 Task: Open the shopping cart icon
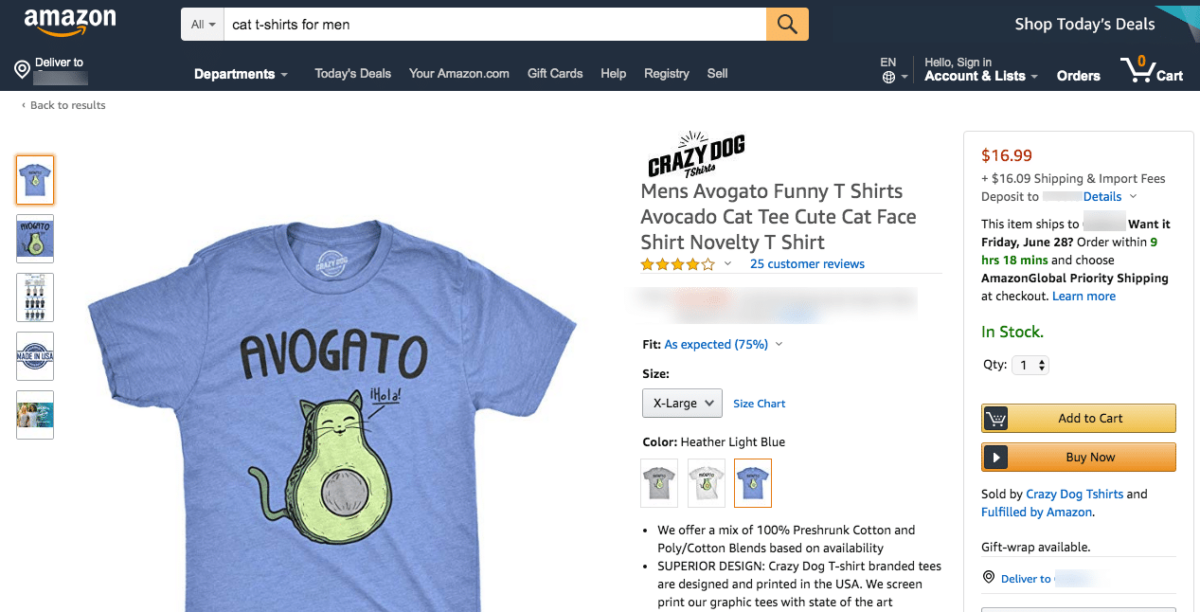1137,70
